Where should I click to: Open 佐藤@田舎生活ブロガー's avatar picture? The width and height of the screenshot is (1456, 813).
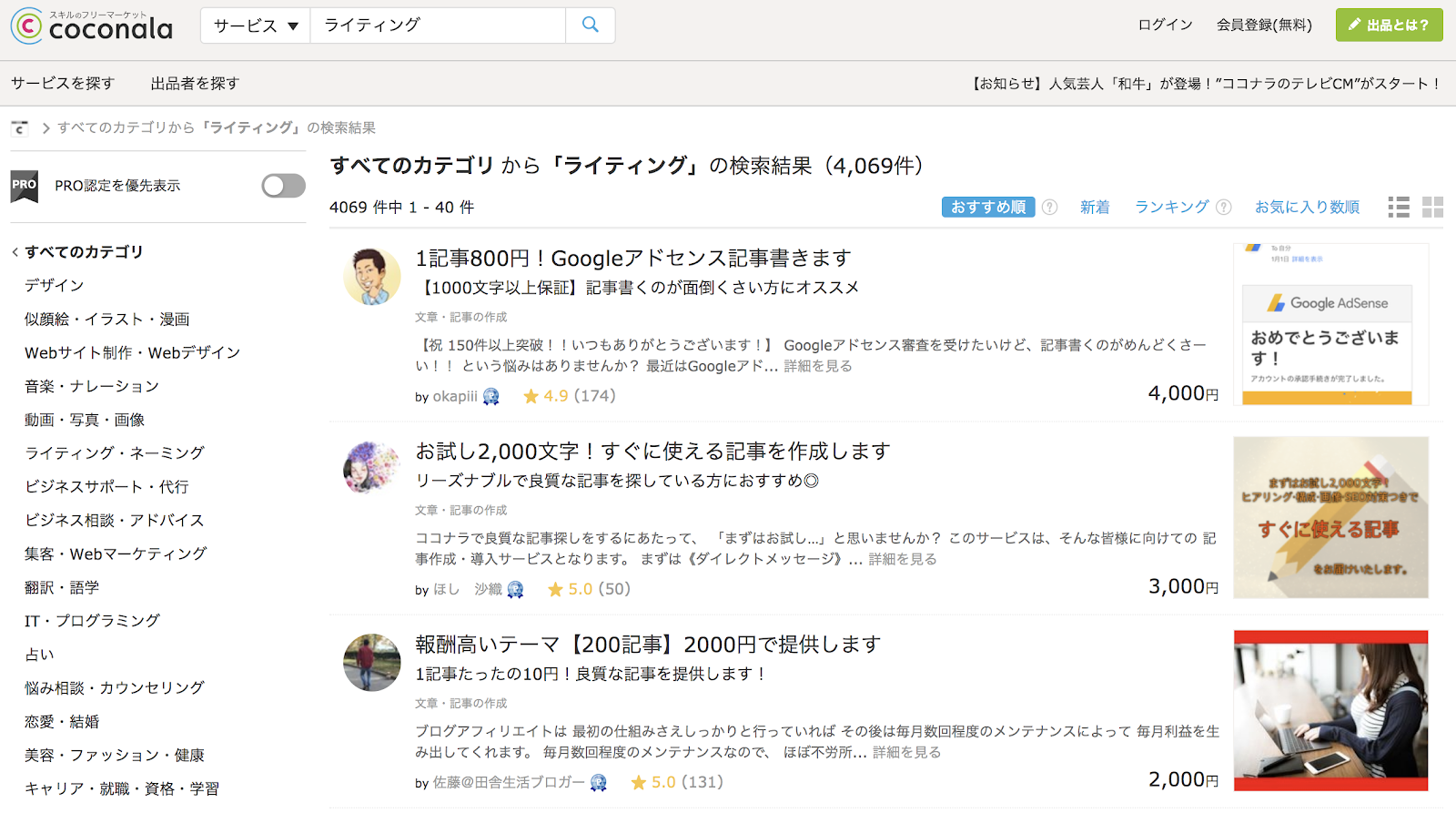[372, 663]
